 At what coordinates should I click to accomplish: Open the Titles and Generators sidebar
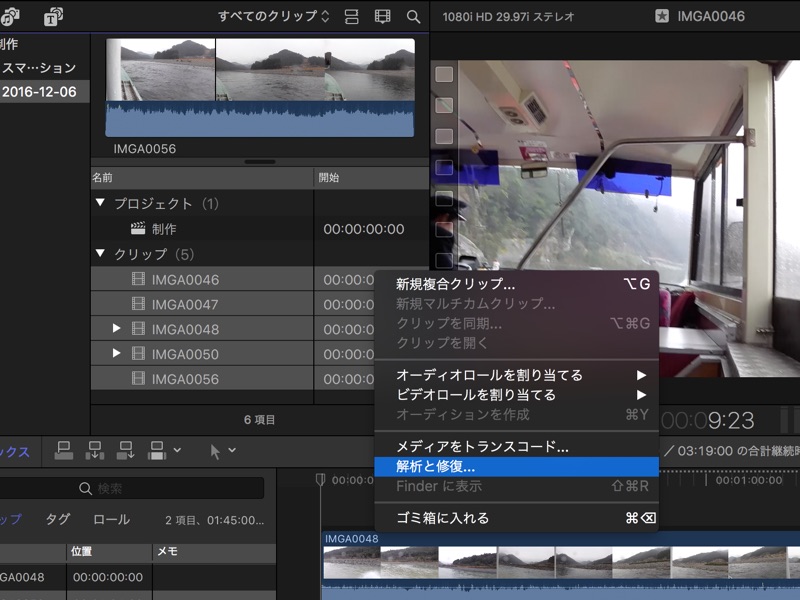point(53,17)
